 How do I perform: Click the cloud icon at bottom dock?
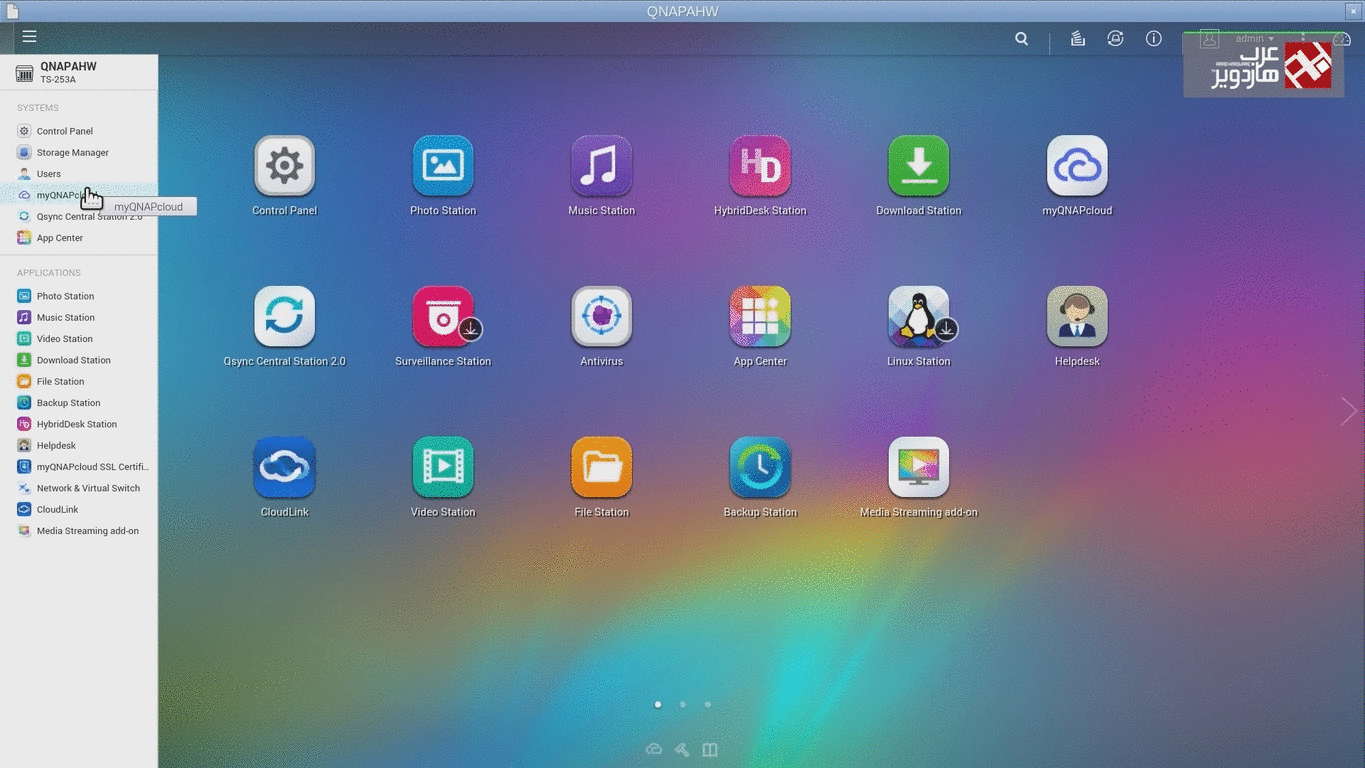pos(654,749)
